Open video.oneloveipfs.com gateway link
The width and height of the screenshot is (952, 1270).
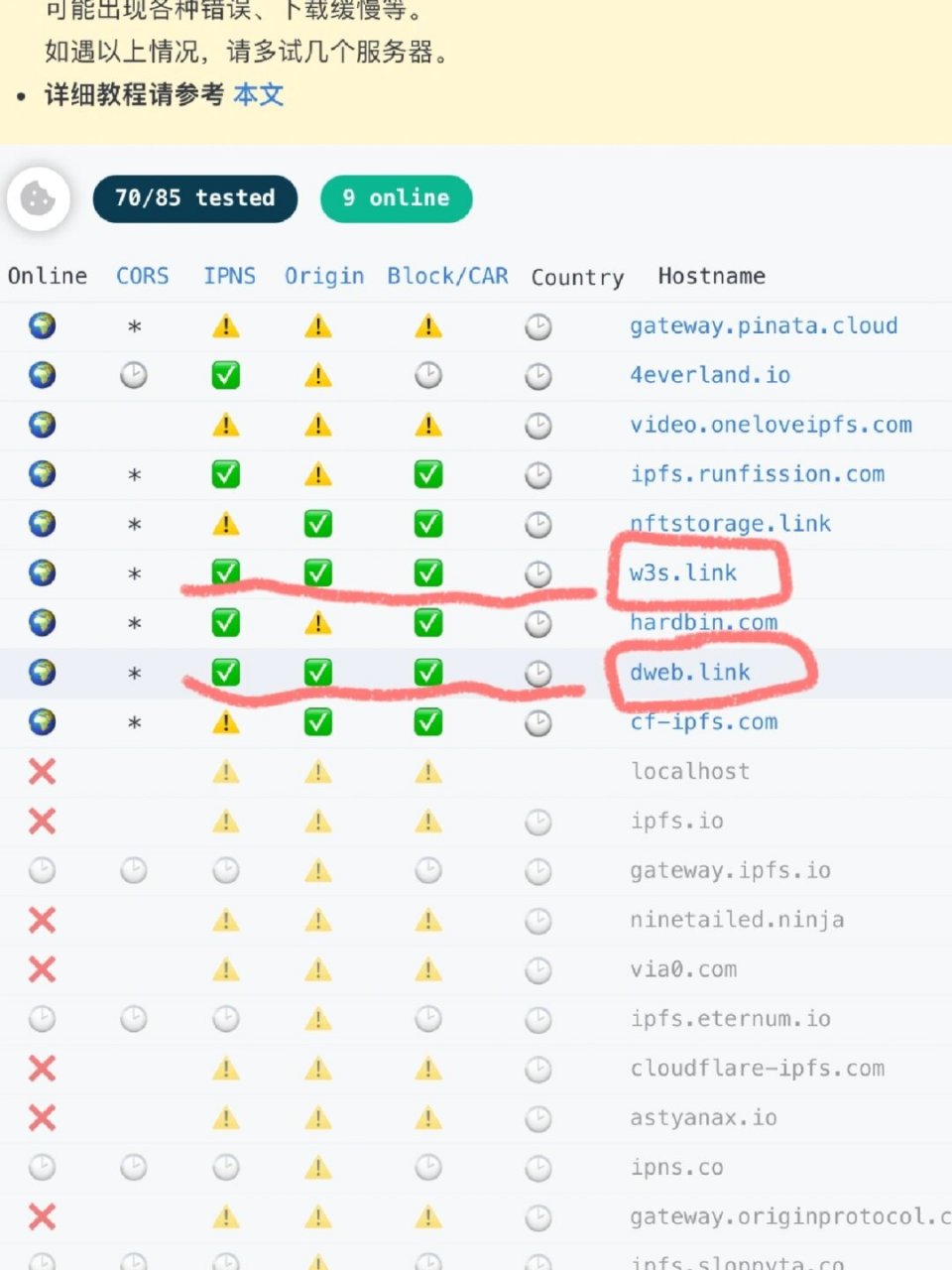pyautogui.click(x=771, y=425)
